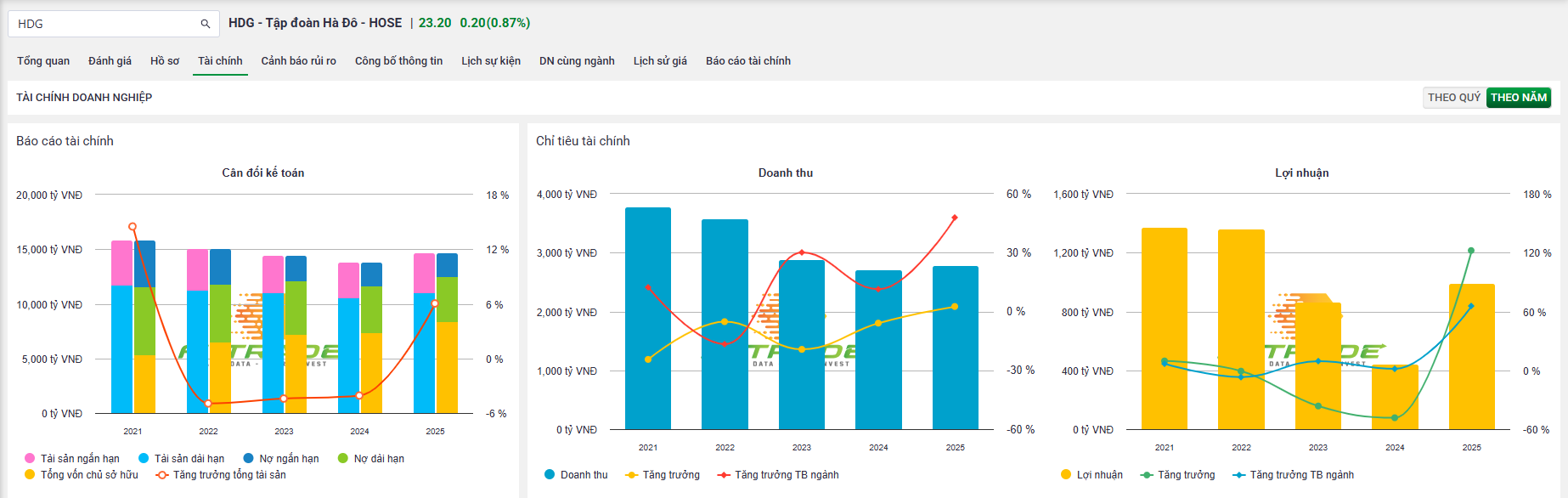Click the Chỉ tiêu tài chính panel heading
The image size is (1568, 498).
(x=583, y=141)
